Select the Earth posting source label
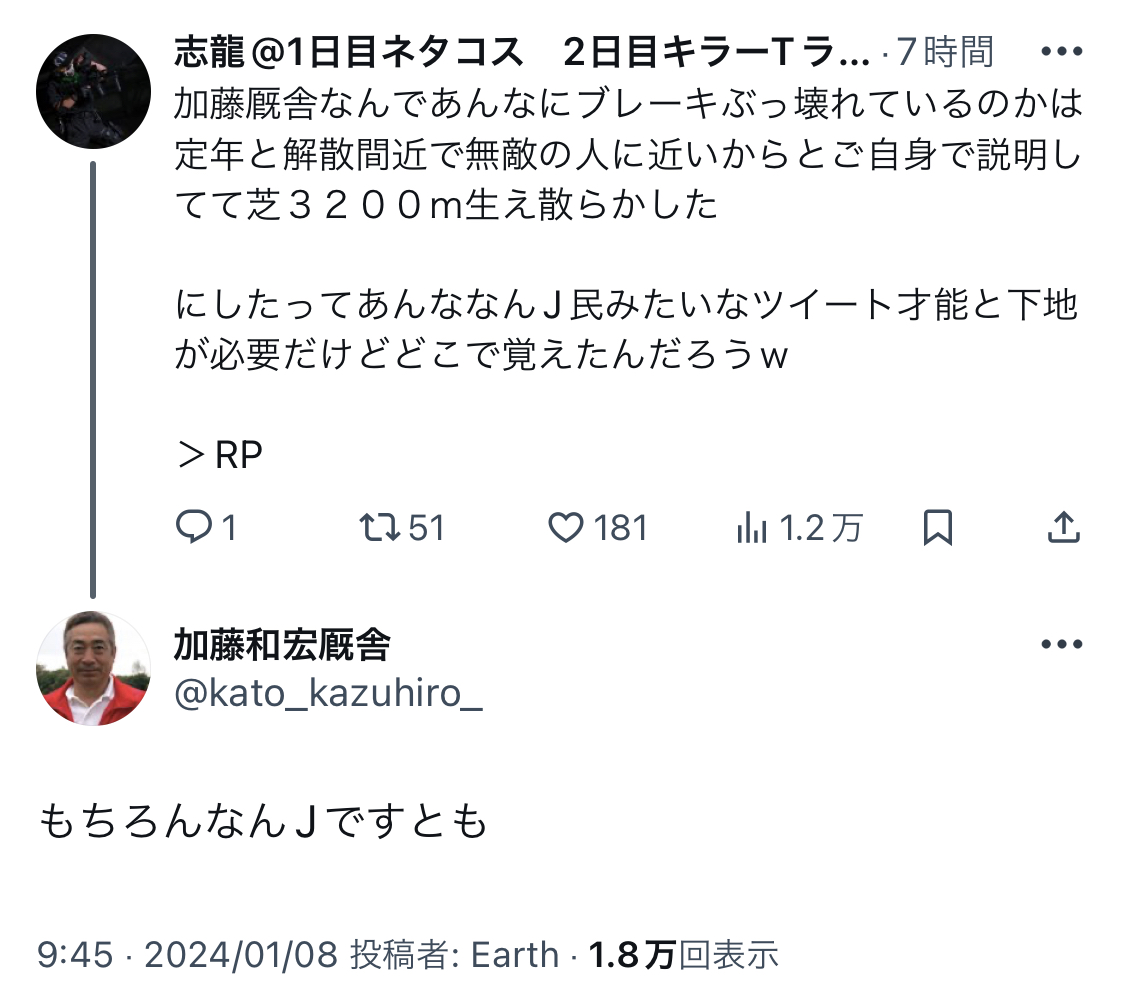1125x1008 pixels. click(x=514, y=955)
